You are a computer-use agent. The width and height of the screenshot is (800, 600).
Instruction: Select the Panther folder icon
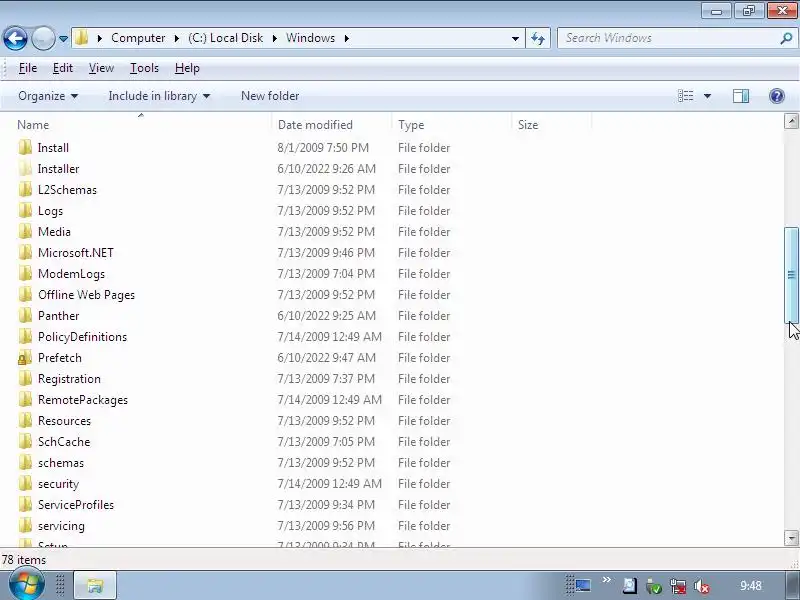point(25,315)
